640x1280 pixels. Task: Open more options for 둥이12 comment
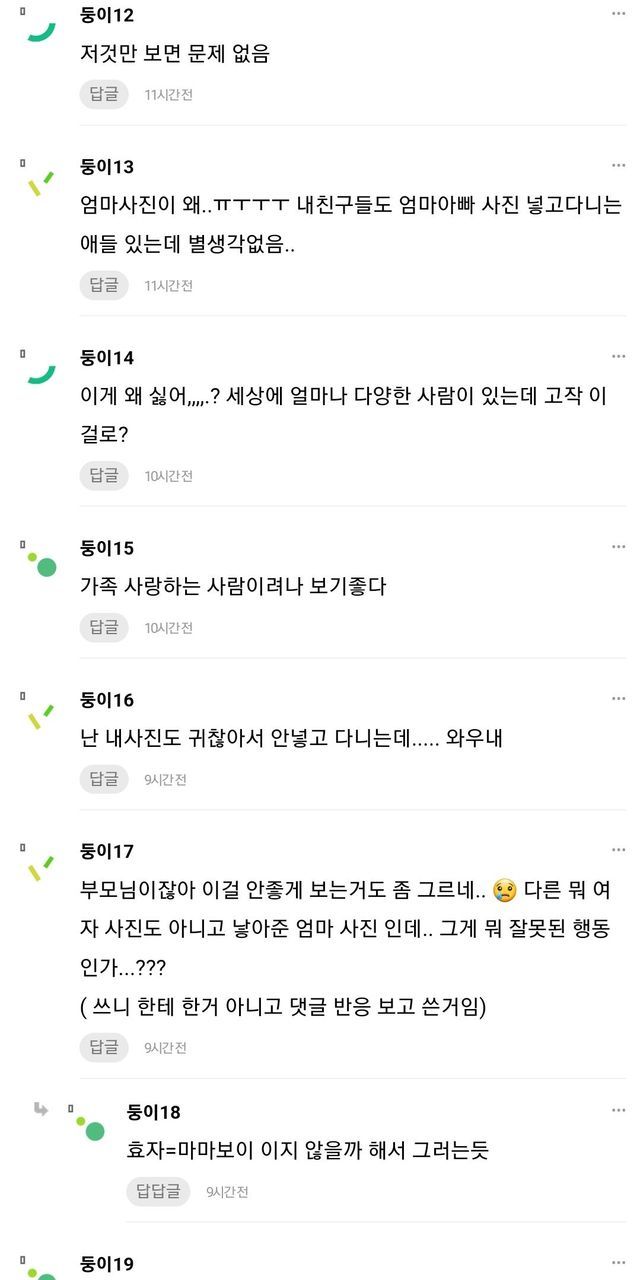[x=619, y=14]
